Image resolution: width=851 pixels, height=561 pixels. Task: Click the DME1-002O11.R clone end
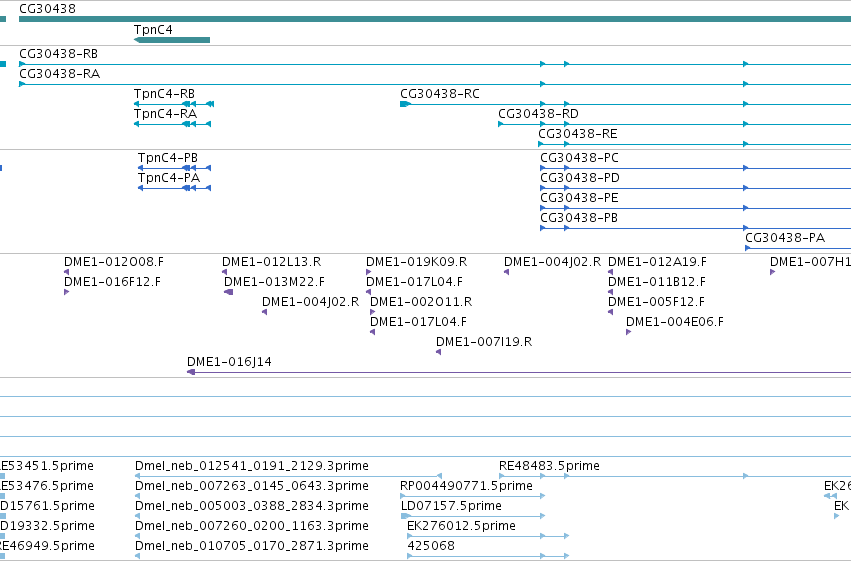tap(372, 313)
